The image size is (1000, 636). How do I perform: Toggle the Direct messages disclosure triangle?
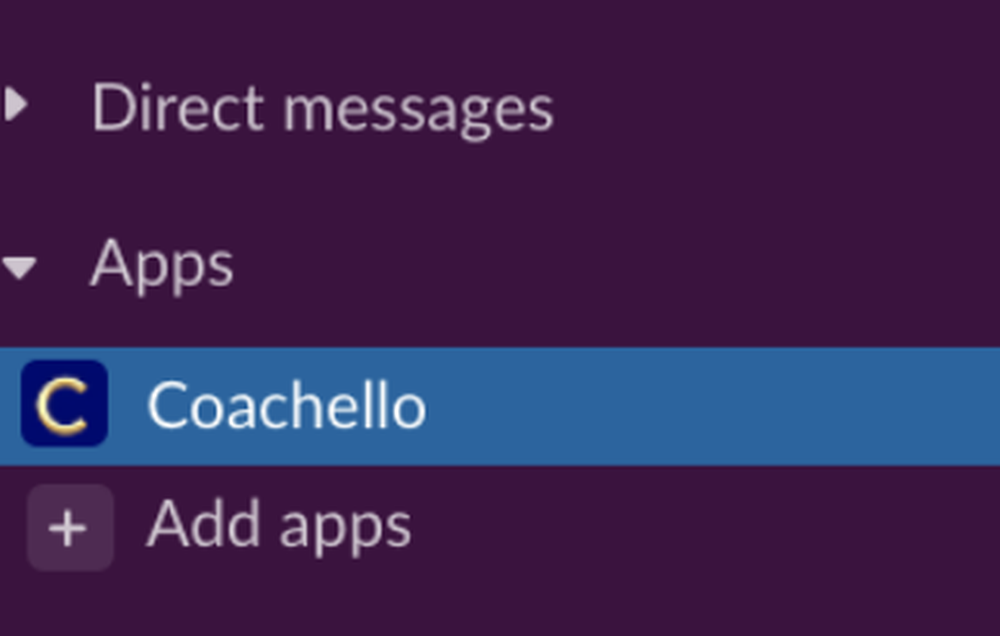click(x=17, y=105)
